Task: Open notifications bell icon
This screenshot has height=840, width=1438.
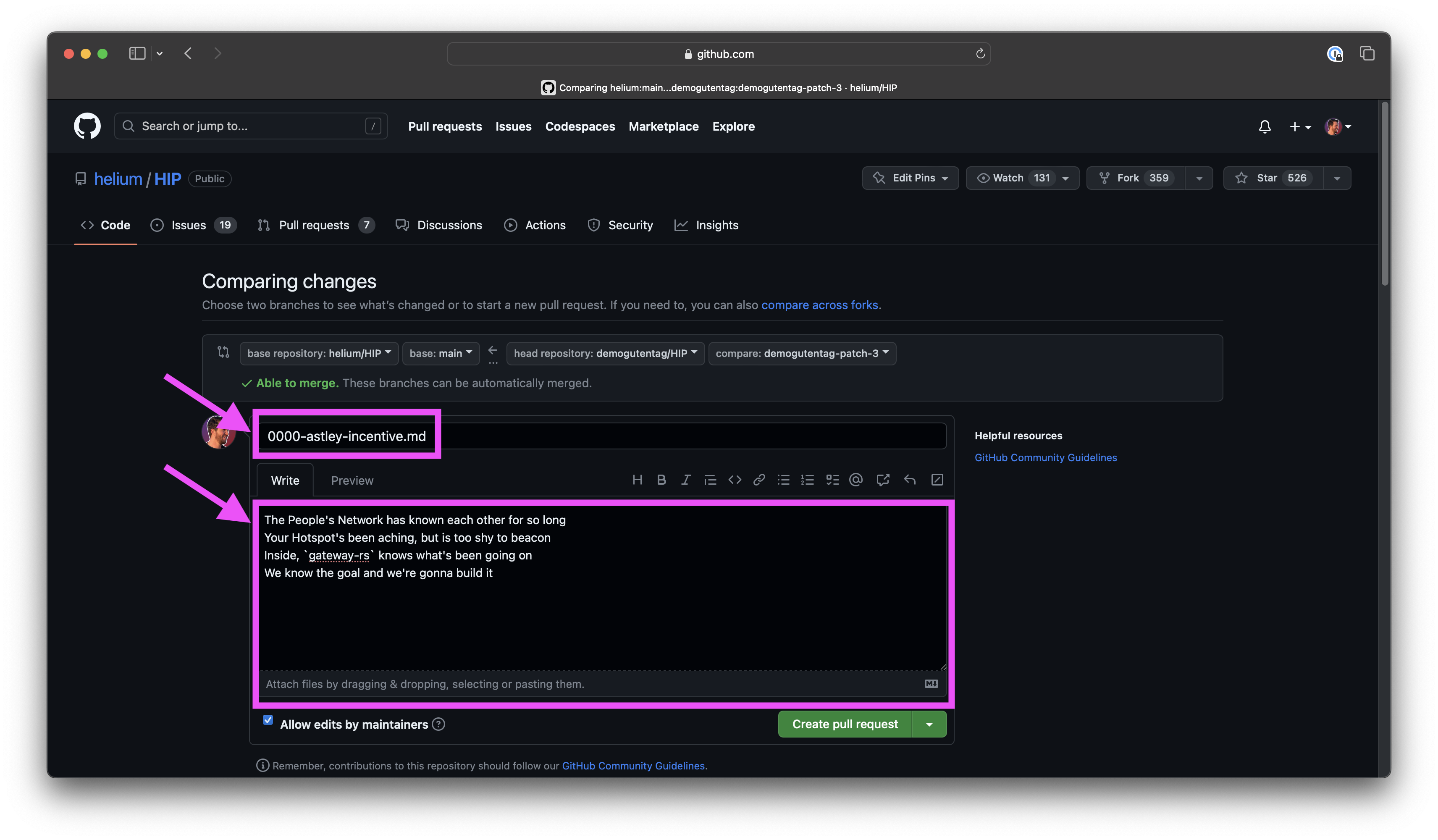Action: pyautogui.click(x=1264, y=127)
